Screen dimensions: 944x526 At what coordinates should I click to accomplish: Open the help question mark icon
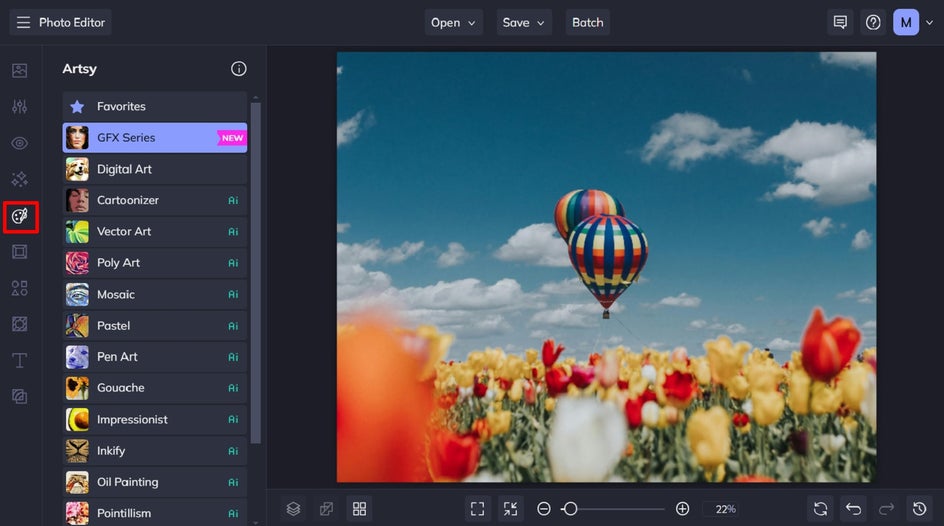click(873, 22)
